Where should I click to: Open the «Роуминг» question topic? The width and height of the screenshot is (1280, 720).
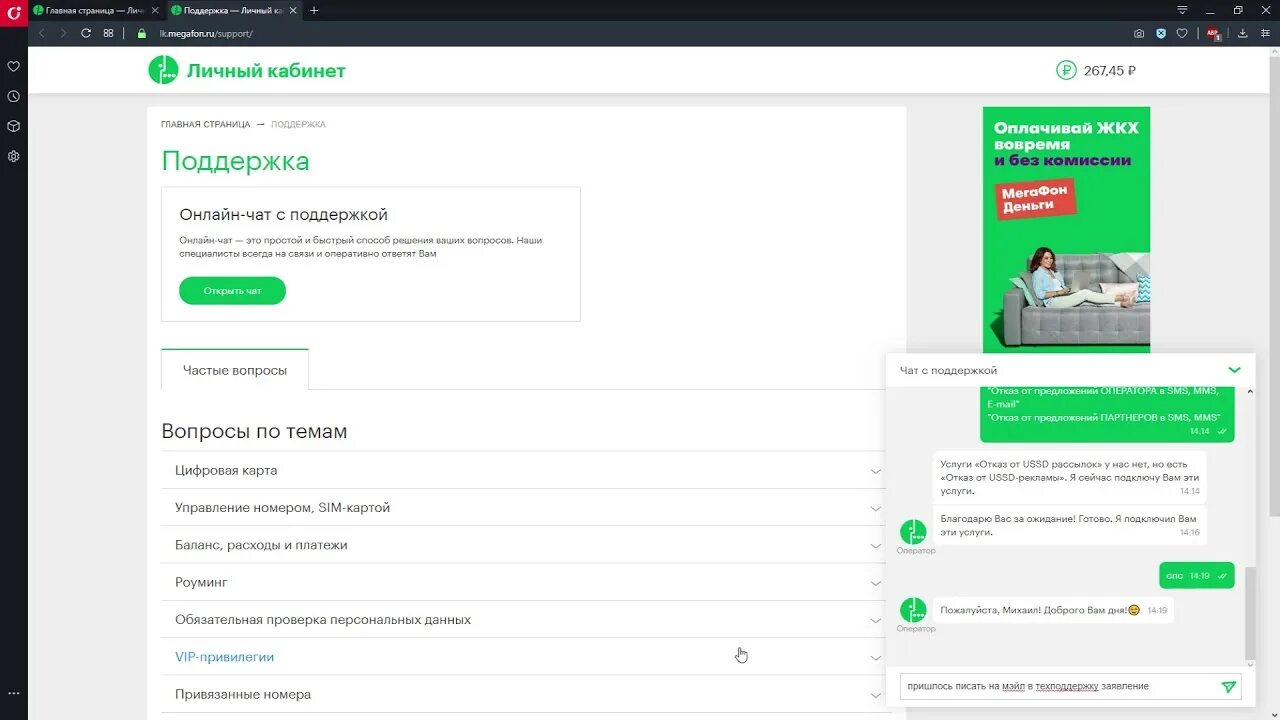[201, 582]
